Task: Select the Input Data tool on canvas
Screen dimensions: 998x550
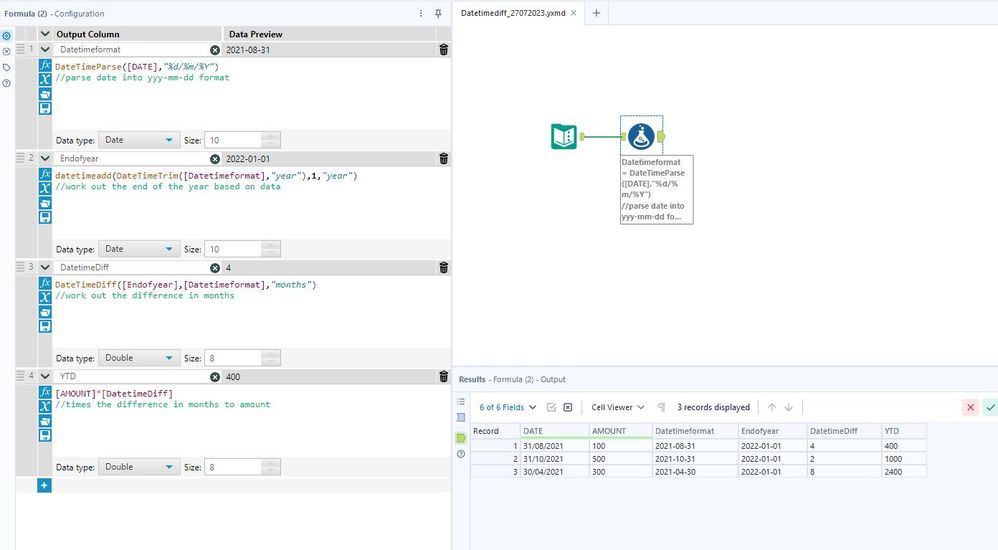Action: (564, 136)
